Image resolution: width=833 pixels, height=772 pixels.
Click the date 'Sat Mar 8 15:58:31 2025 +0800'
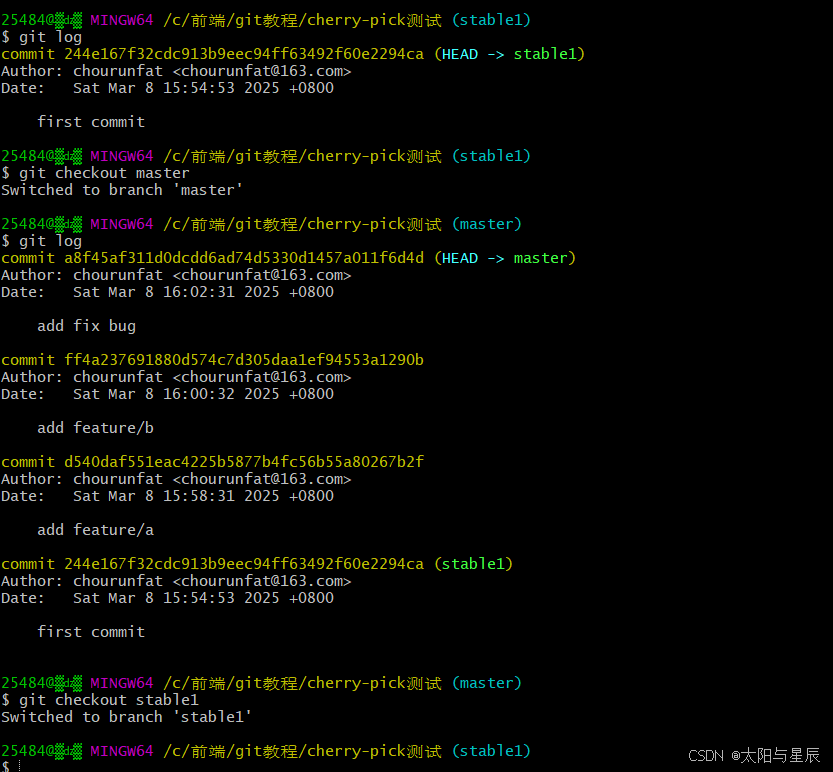pos(203,496)
